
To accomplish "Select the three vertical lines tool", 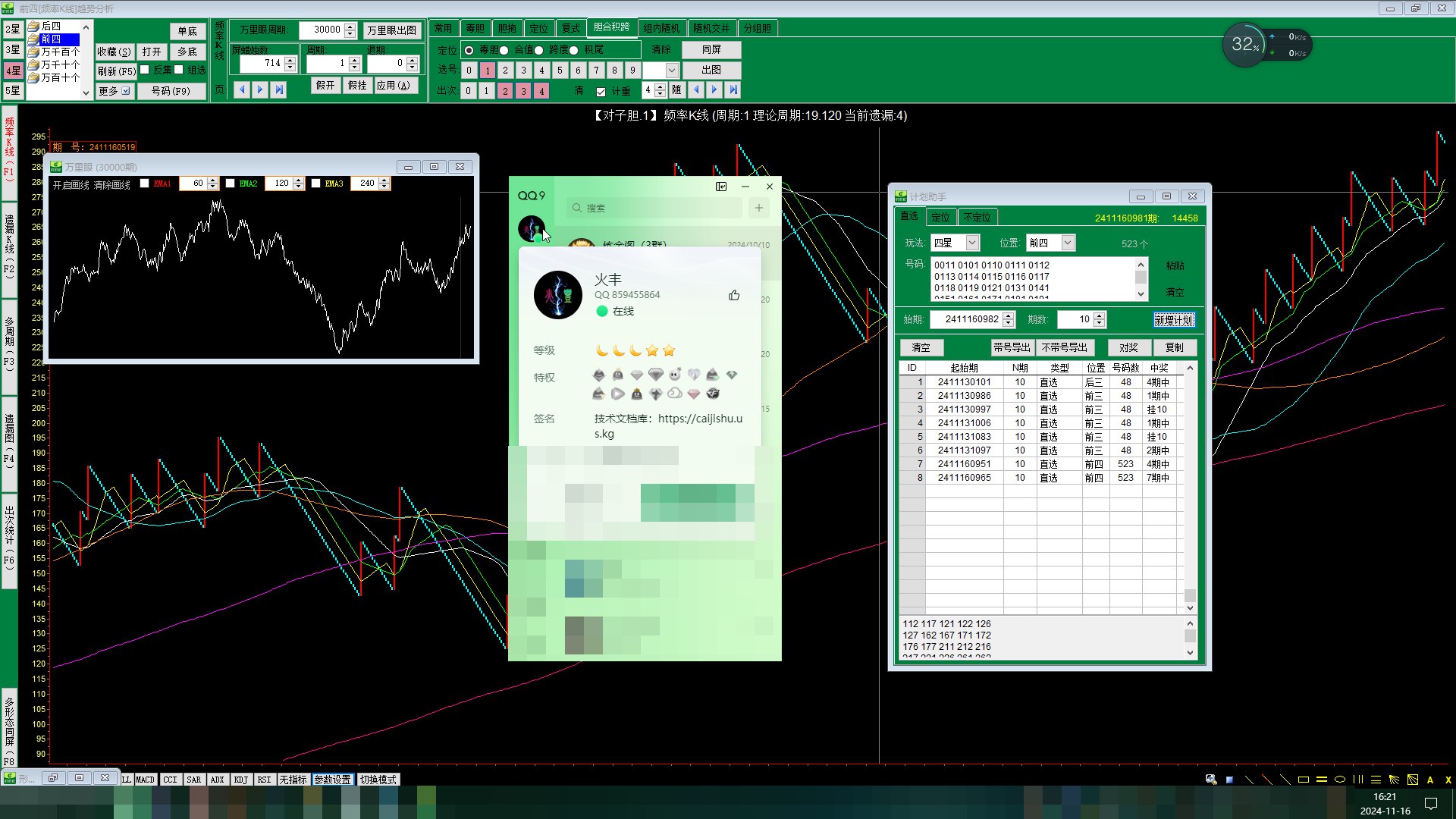I will tap(1358, 780).
